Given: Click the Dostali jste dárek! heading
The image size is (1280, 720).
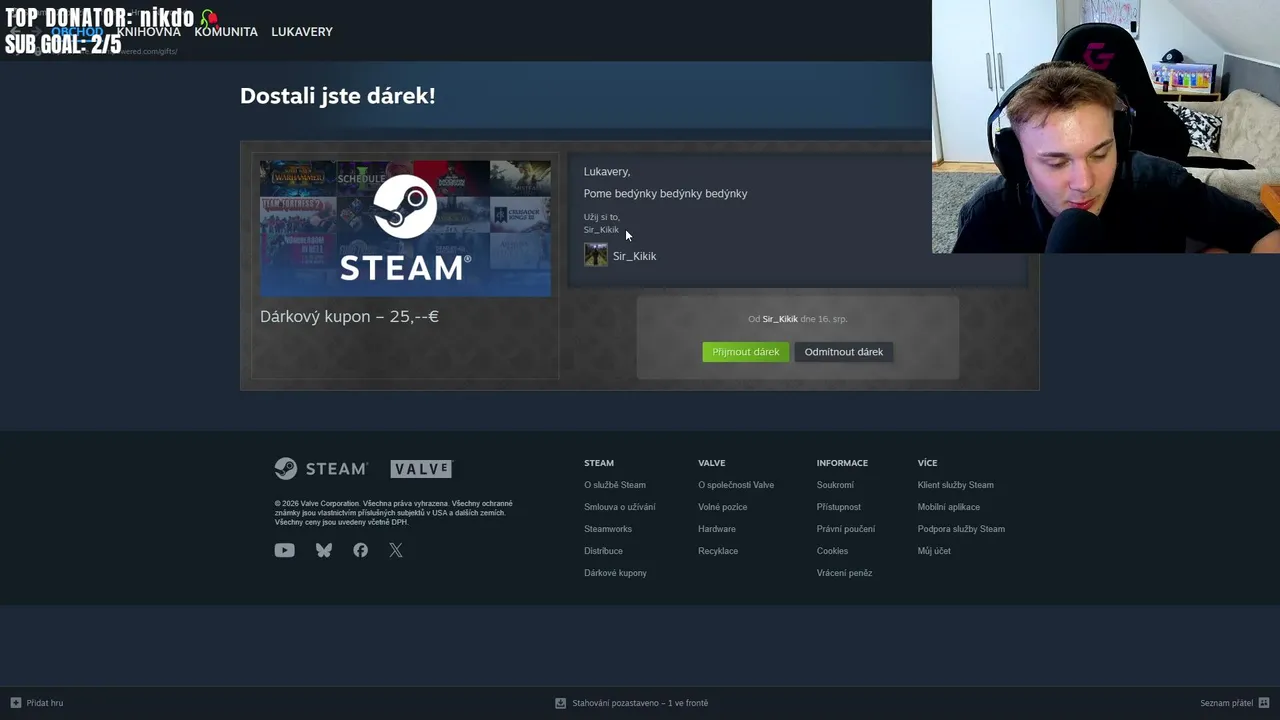Looking at the screenshot, I should coord(337,96).
